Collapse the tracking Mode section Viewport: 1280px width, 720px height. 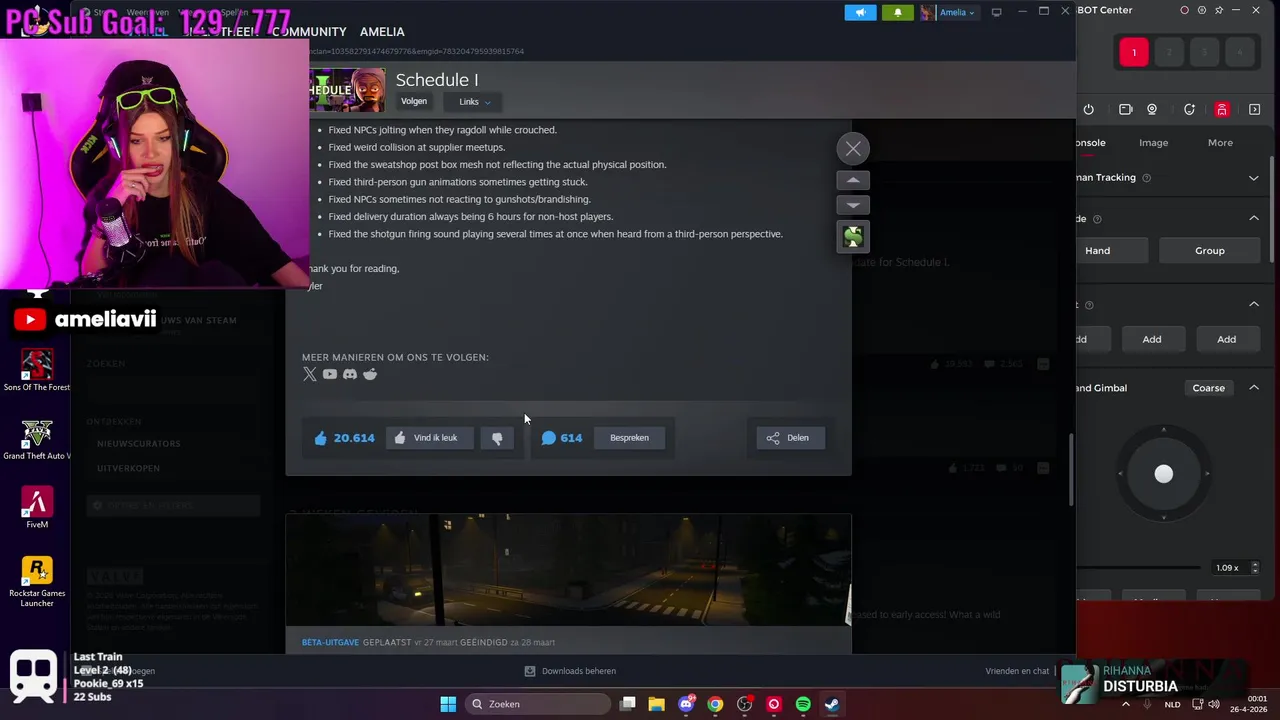click(1253, 218)
